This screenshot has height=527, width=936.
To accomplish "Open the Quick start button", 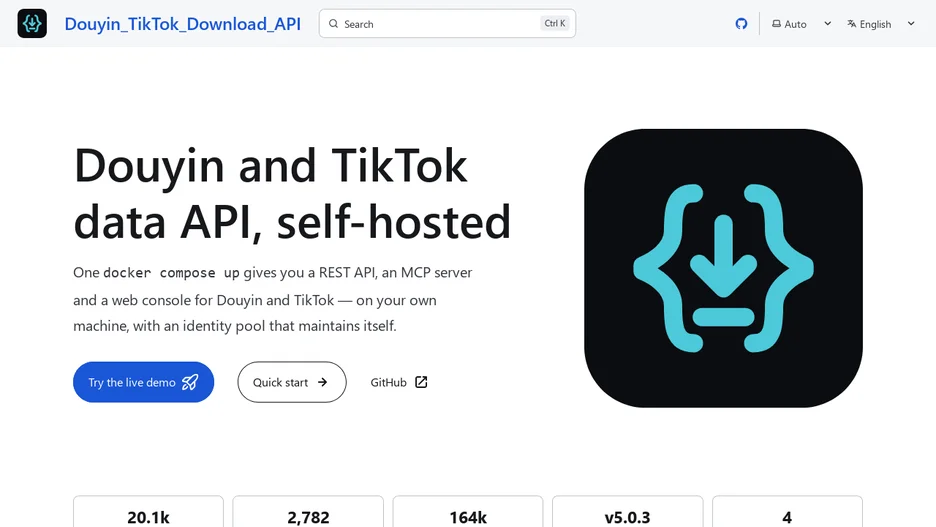I will click(292, 382).
